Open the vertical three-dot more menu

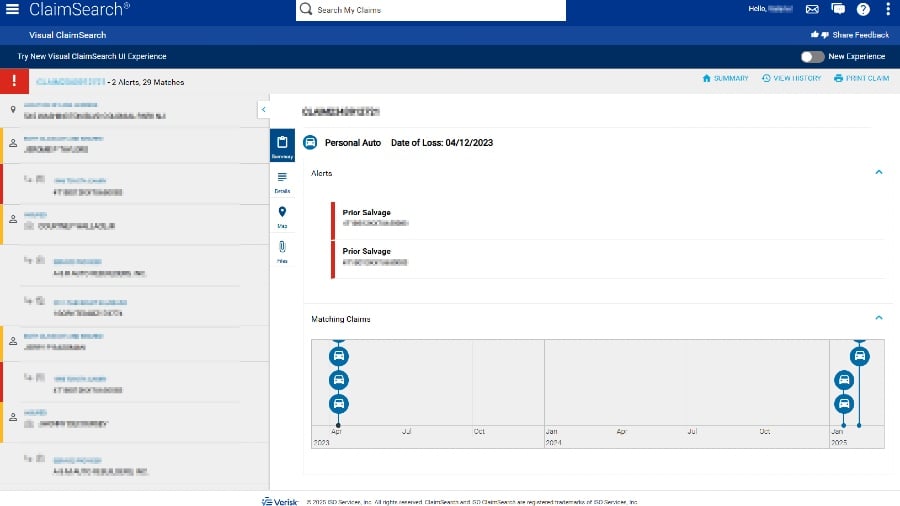(x=887, y=9)
